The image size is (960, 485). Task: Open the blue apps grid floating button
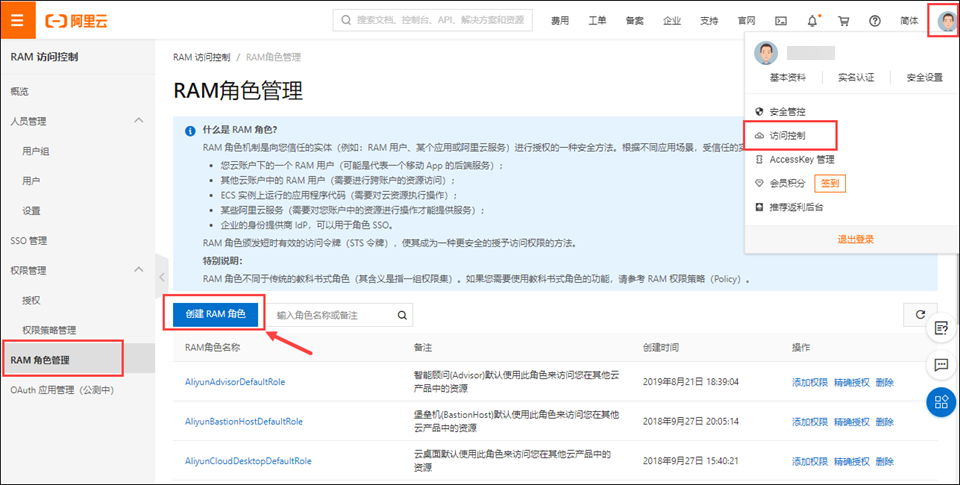click(941, 402)
